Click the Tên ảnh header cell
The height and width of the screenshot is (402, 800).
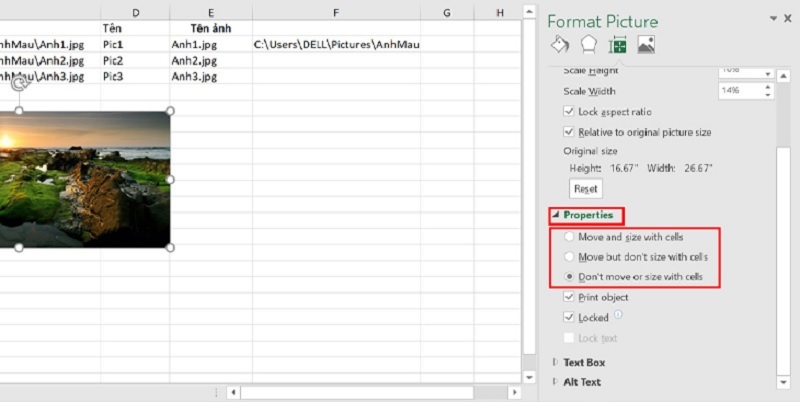[211, 28]
